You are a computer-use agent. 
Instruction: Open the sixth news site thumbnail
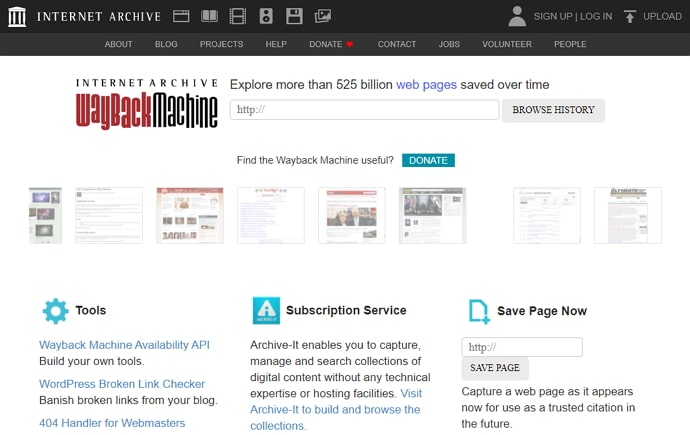pos(432,216)
